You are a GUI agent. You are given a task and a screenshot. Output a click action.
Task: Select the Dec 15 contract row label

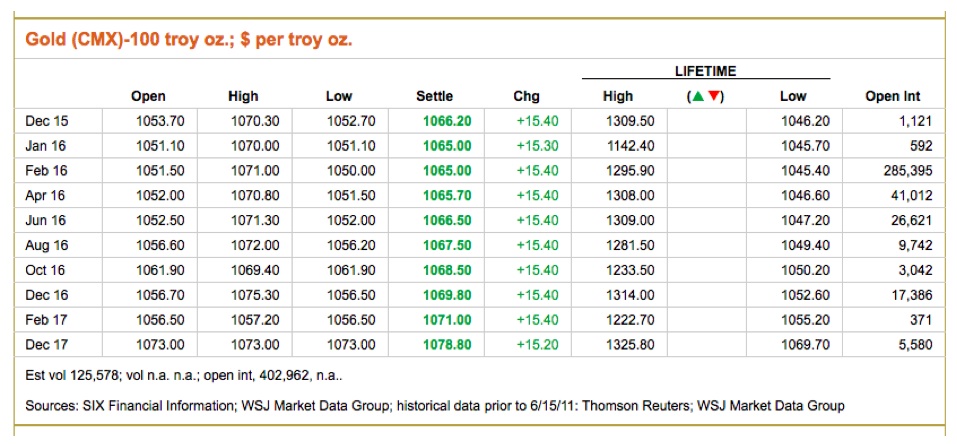45,121
